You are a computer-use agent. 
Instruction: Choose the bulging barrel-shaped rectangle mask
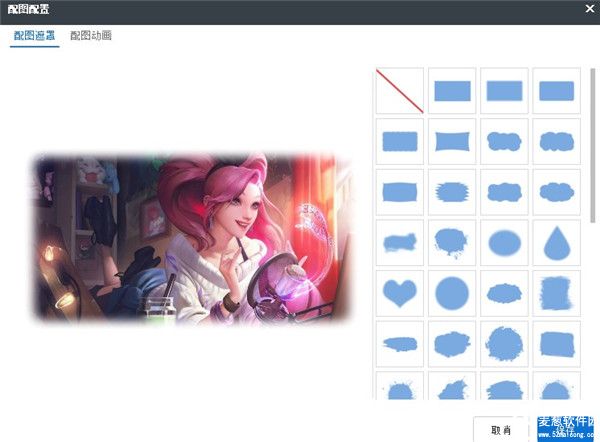click(399, 192)
